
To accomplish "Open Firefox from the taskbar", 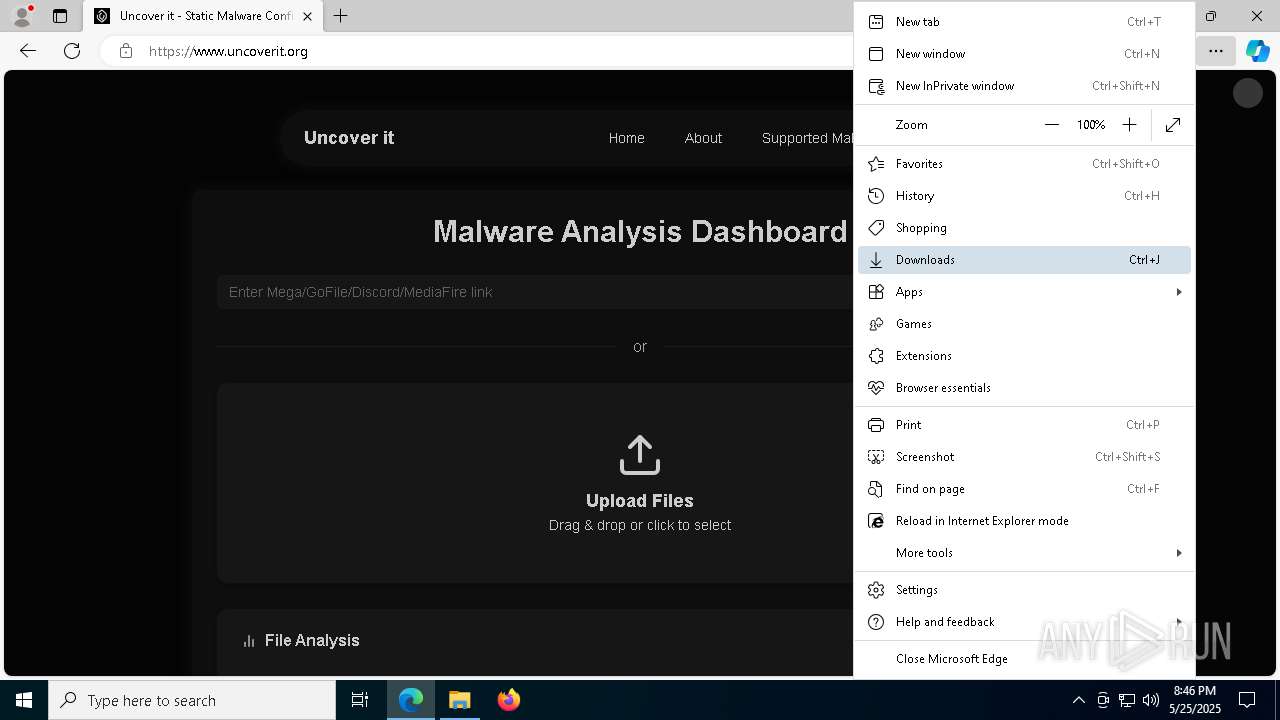I will click(x=509, y=700).
